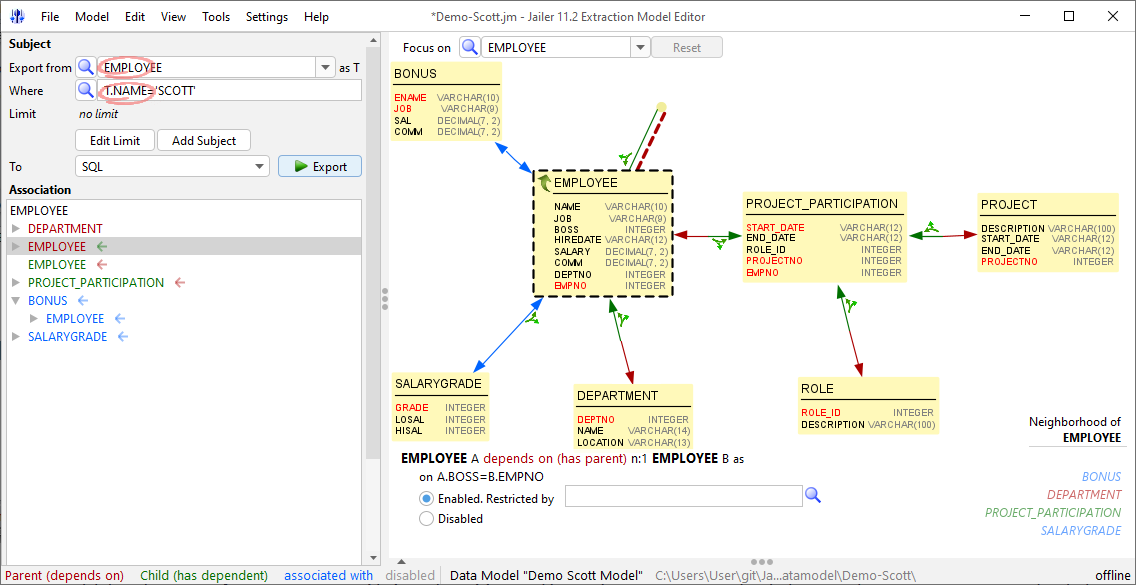Screen dimensions: 1136x585
Task: Click the magnifier beside the Restricted by field
Action: click(x=814, y=495)
